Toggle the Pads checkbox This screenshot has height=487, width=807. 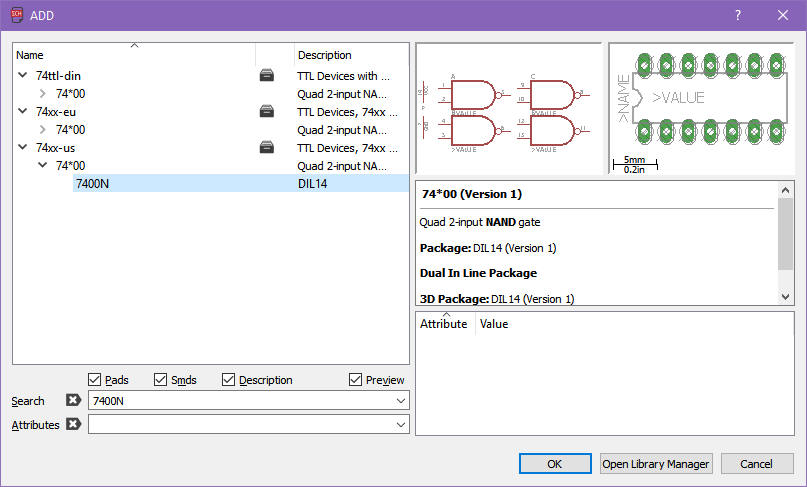tap(95, 380)
